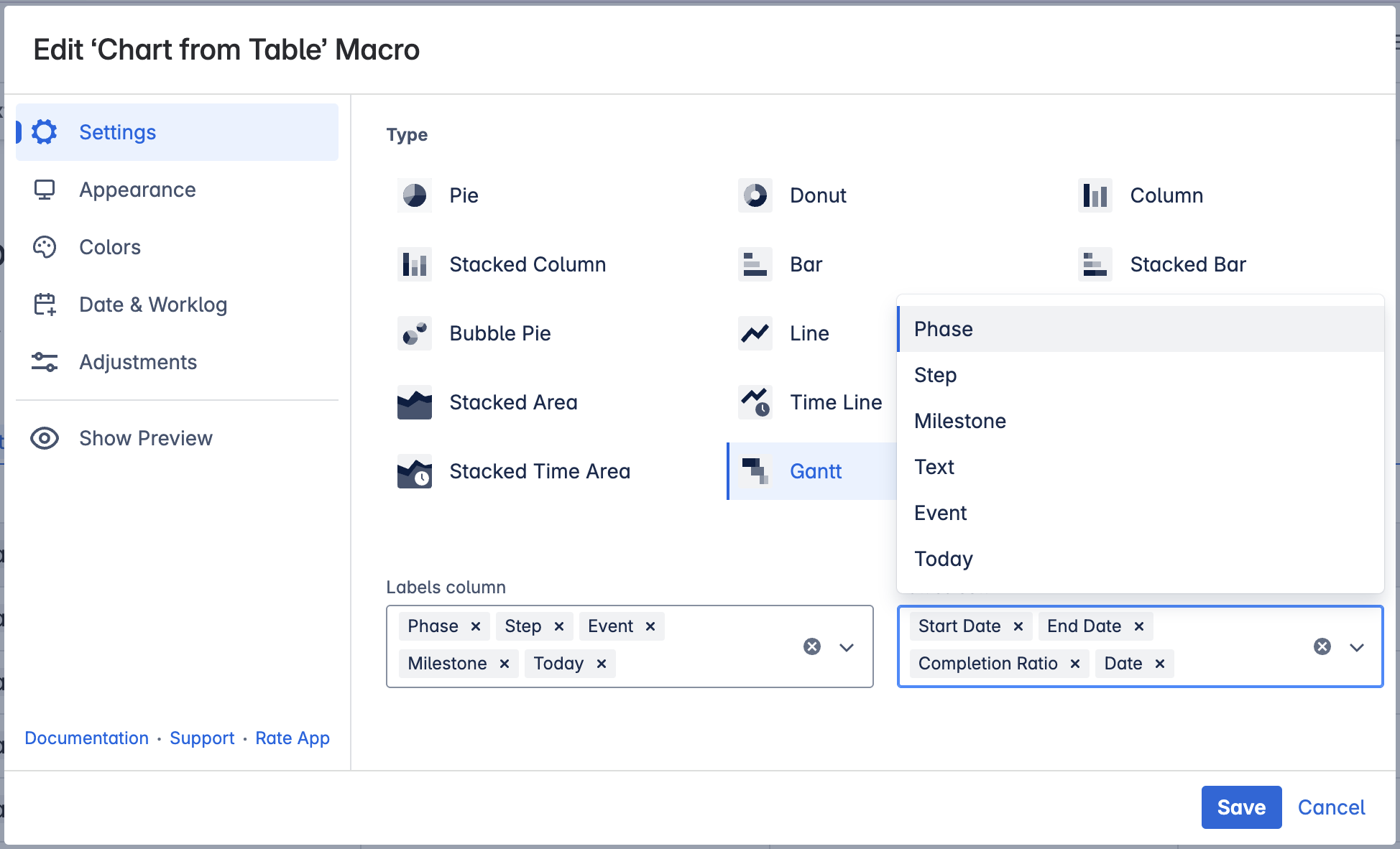Viewport: 1400px width, 849px height.
Task: Toggle Show Preview eye icon
Action: tap(45, 438)
